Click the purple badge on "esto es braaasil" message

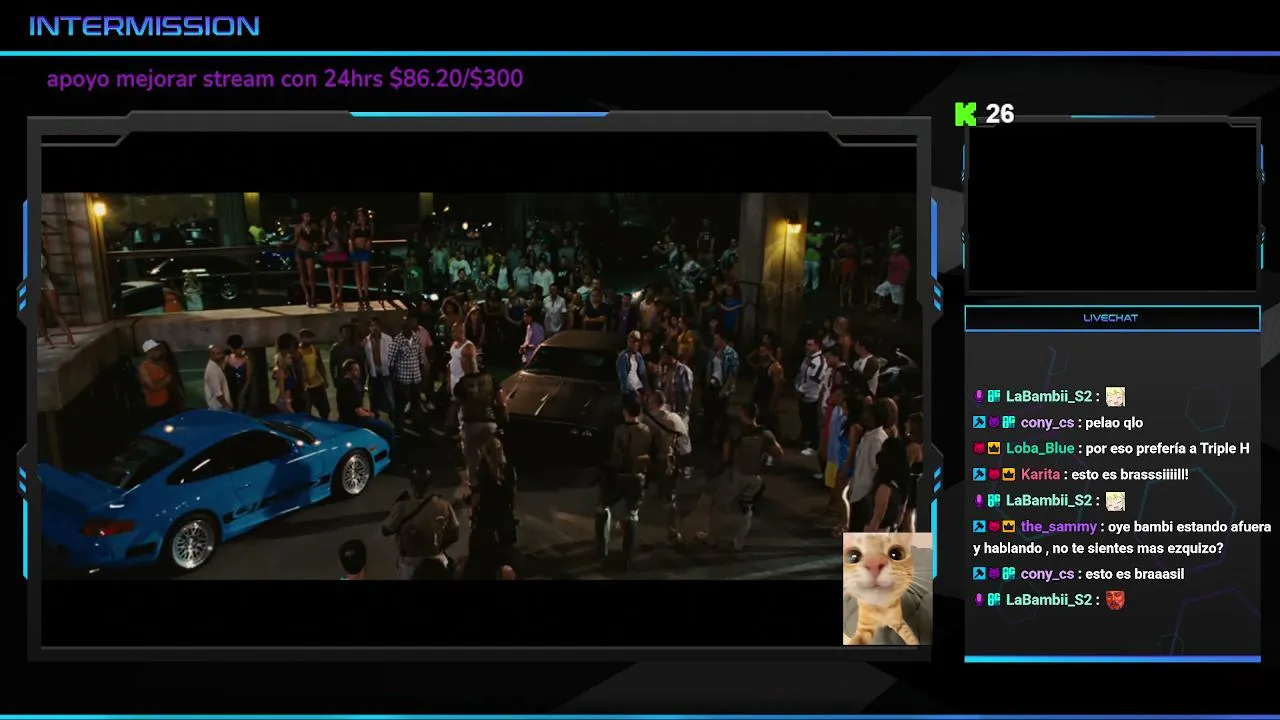[994, 574]
